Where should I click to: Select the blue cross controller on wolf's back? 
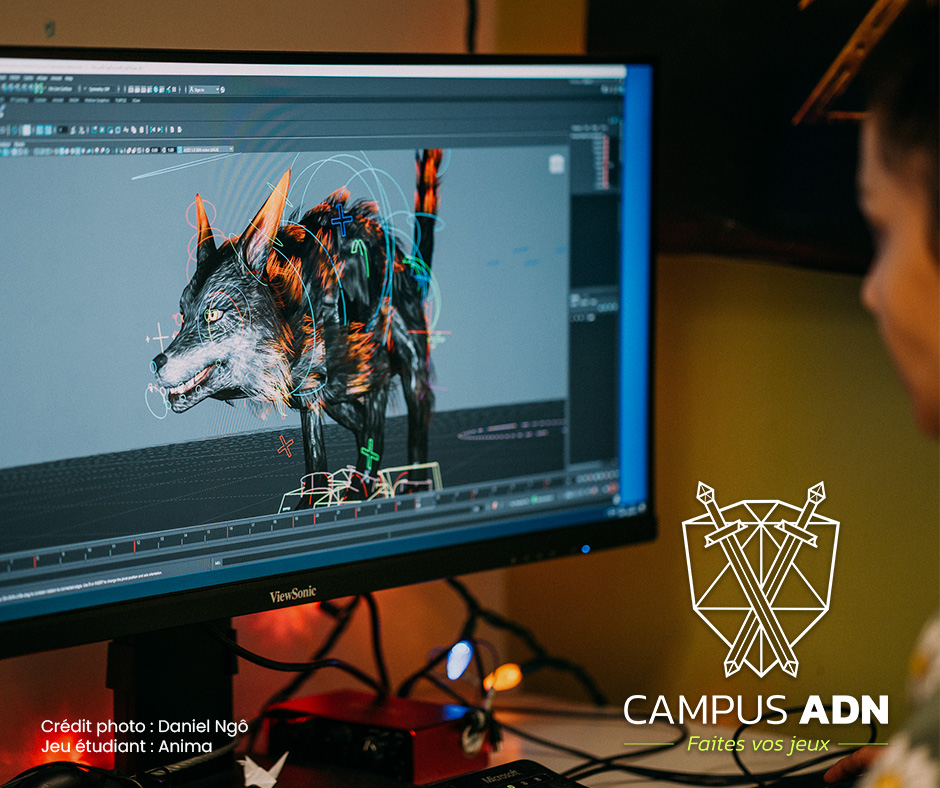[342, 219]
